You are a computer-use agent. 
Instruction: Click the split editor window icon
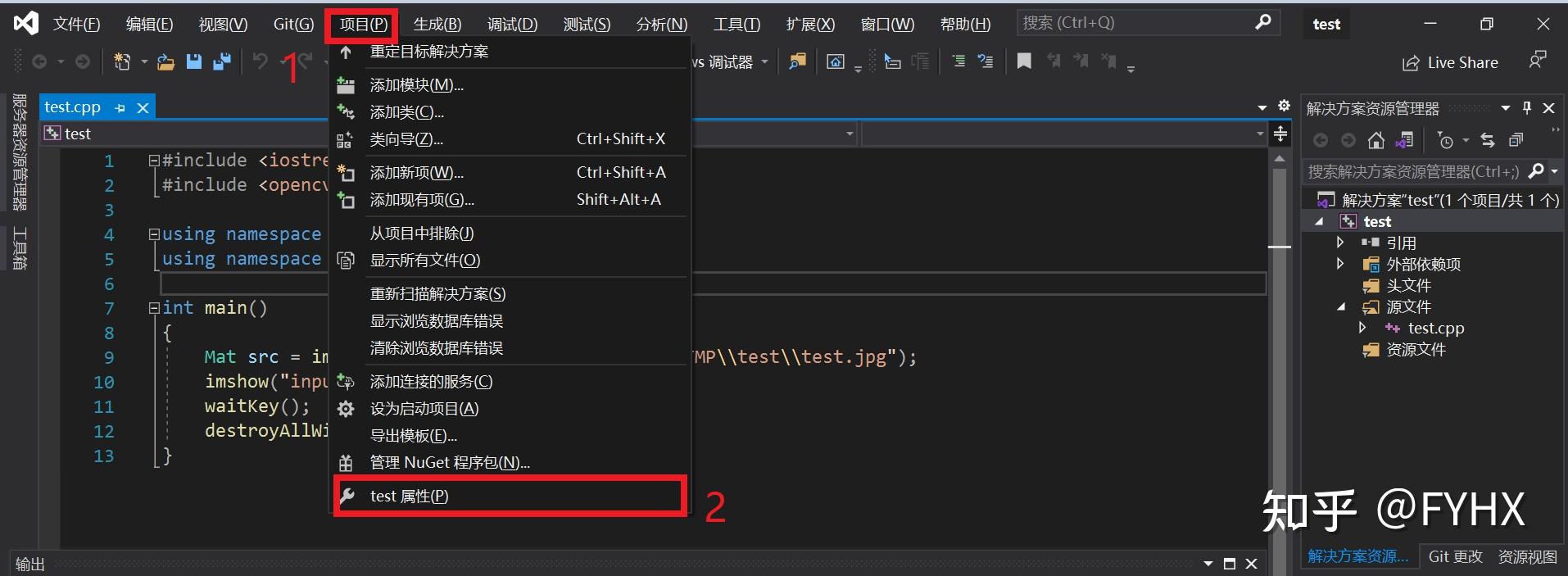[1280, 134]
